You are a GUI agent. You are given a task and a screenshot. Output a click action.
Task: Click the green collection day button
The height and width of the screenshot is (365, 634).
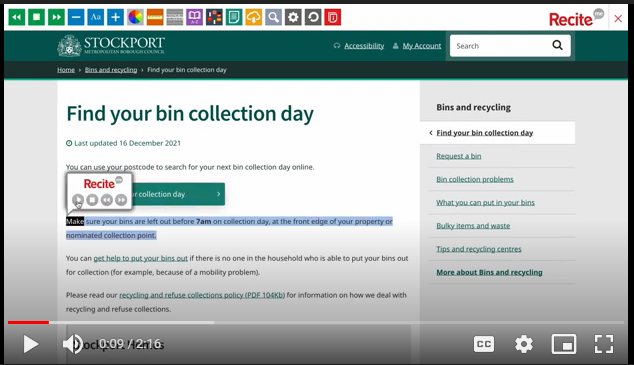[178, 194]
